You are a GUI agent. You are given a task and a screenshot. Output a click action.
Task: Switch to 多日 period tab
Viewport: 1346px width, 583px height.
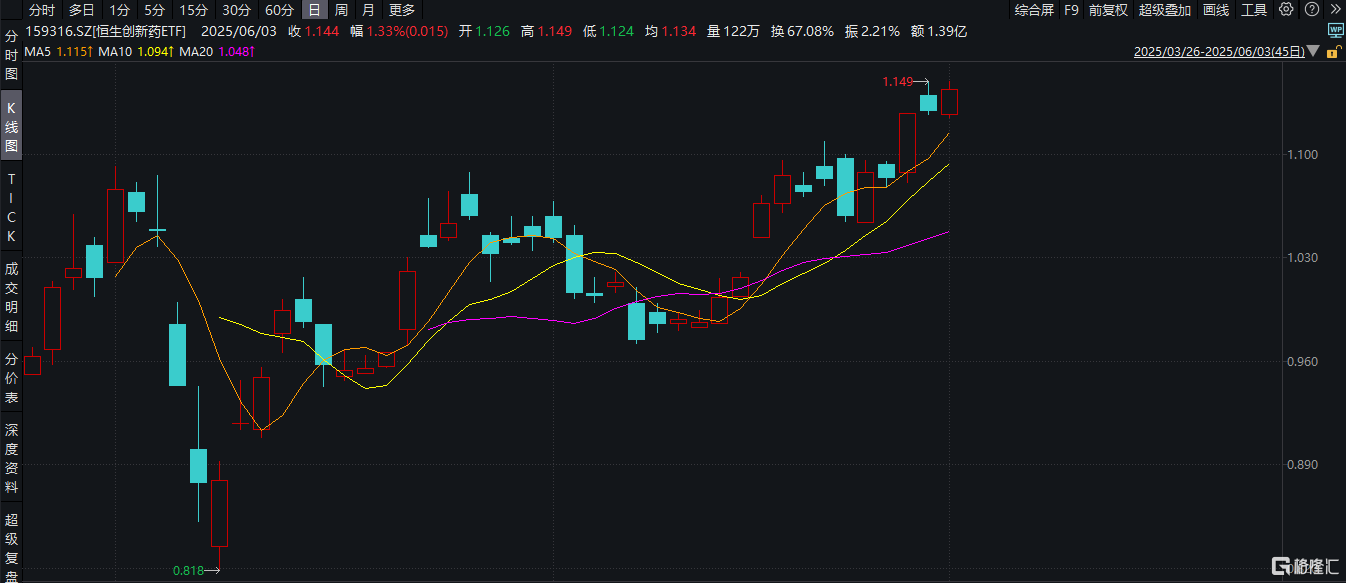tap(82, 10)
